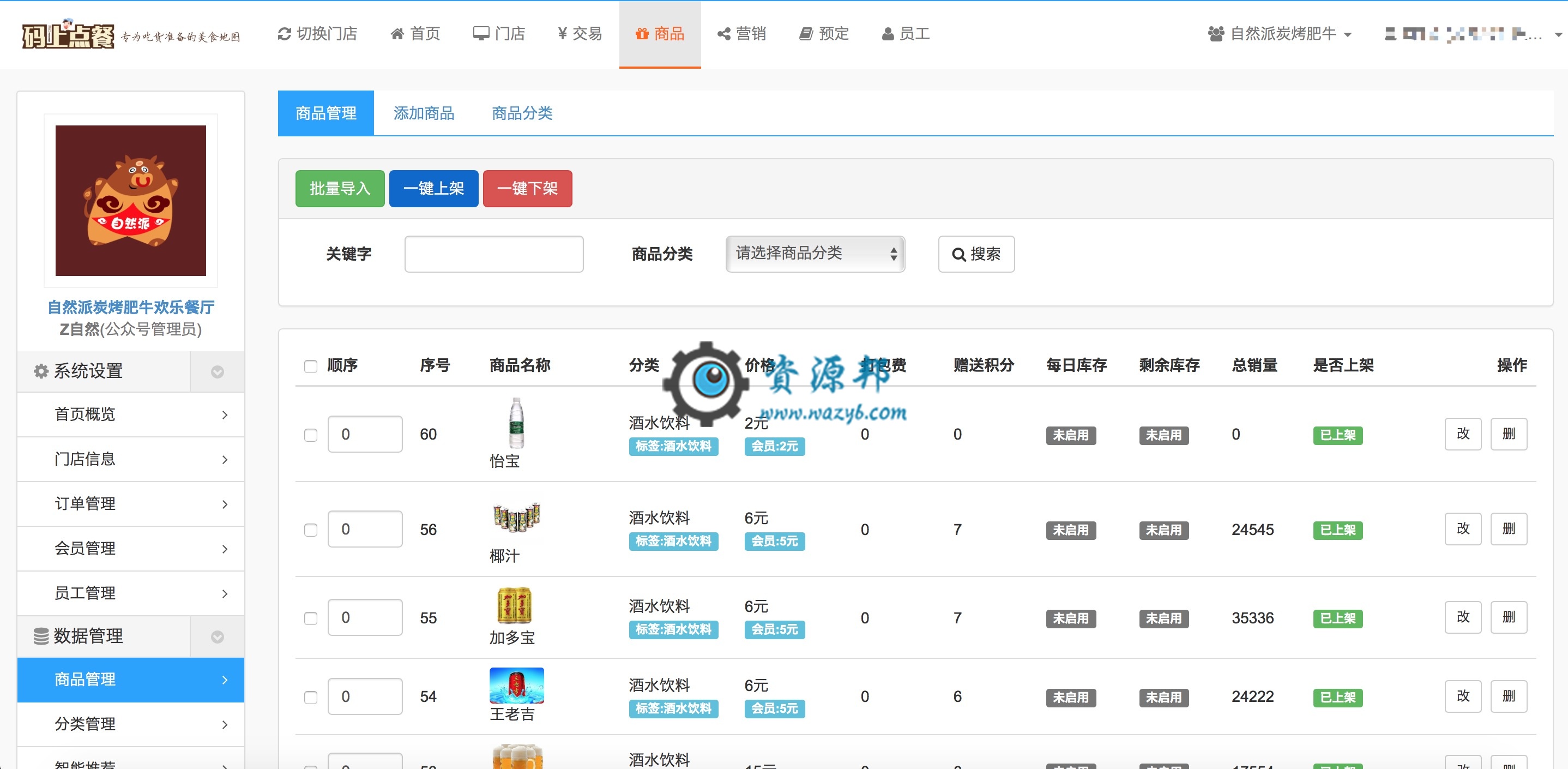This screenshot has height=769, width=1568.
Task: Click the restaurant logo image in the sidebar
Action: 131,200
